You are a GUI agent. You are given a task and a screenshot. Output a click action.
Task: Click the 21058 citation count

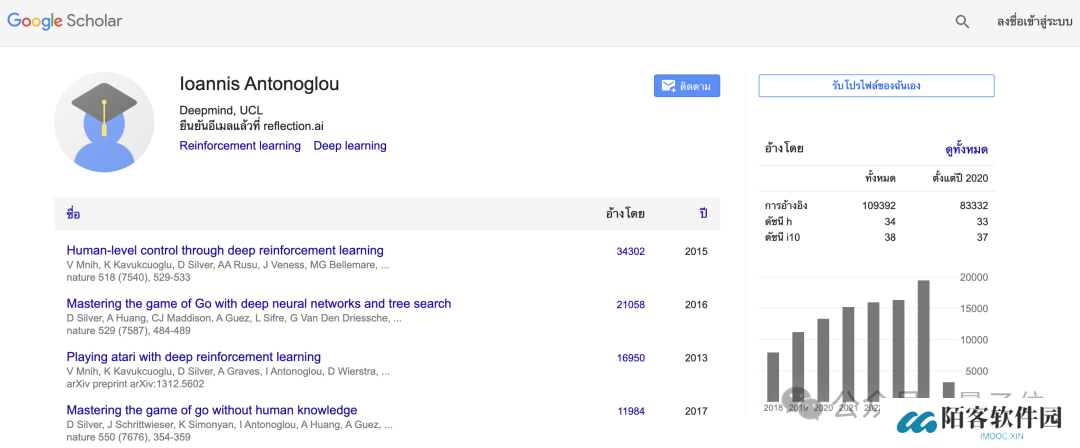630,305
